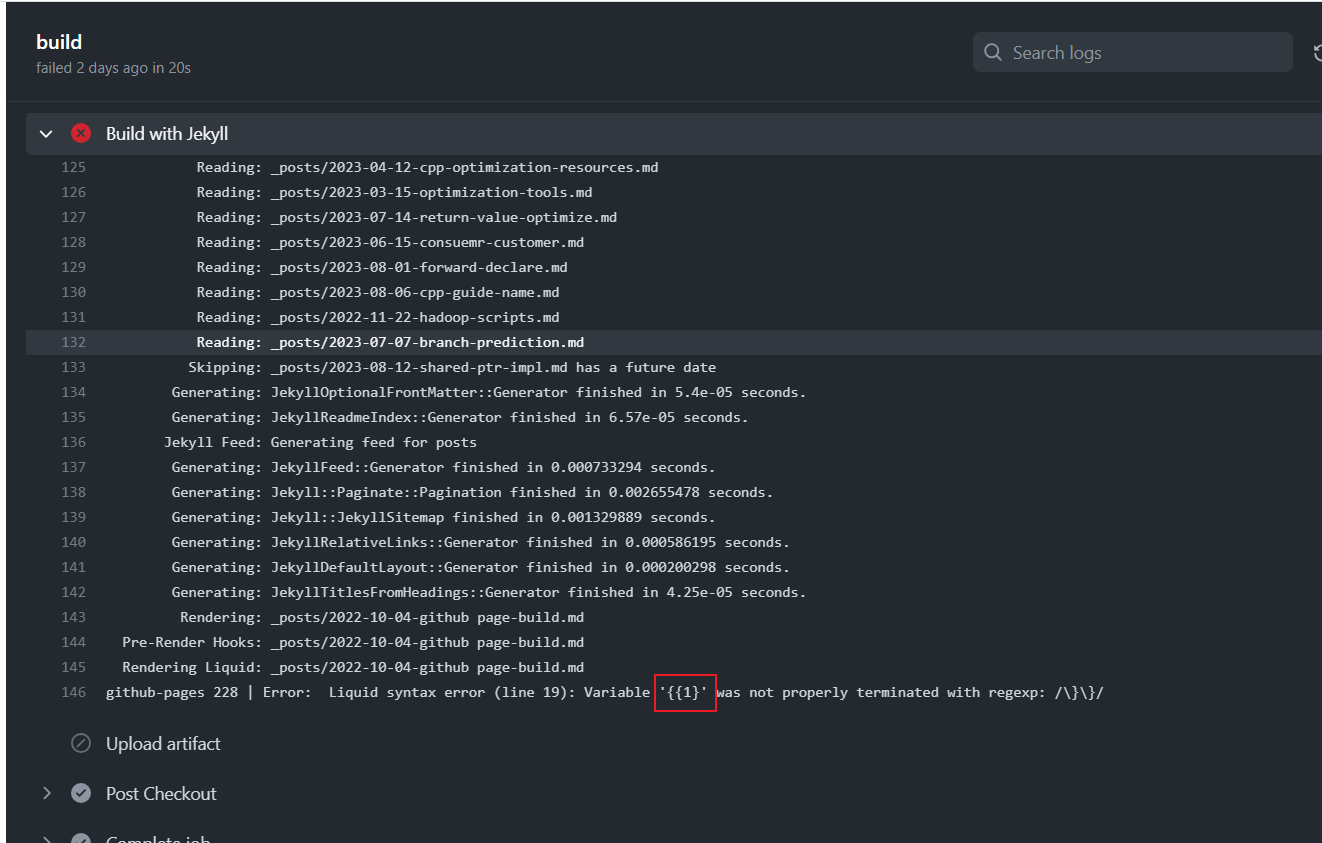The width and height of the screenshot is (1322, 843).
Task: Click log line number 132
Action: (73, 342)
